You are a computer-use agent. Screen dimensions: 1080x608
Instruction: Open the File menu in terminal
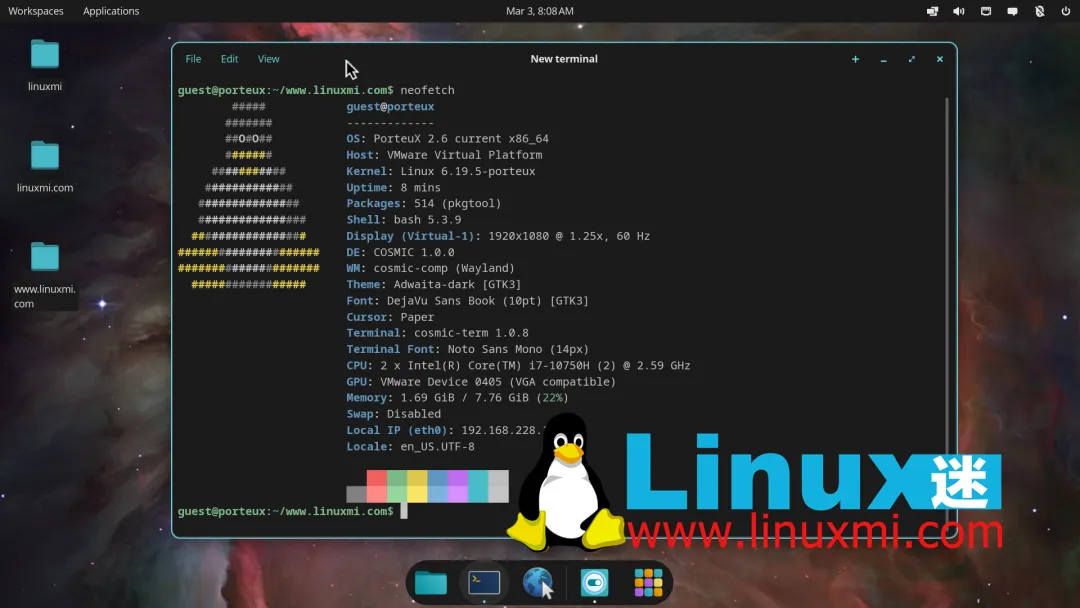pyautogui.click(x=193, y=59)
